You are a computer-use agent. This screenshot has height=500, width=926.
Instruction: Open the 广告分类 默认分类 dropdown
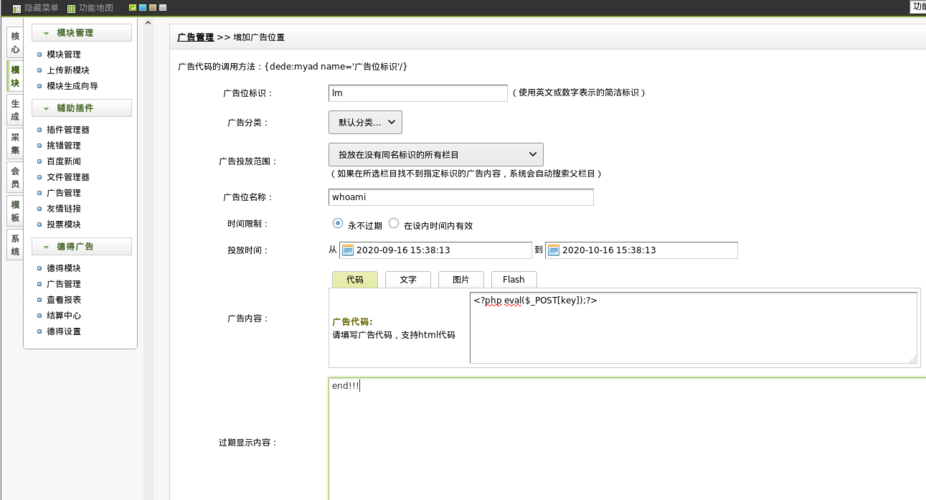(365, 122)
